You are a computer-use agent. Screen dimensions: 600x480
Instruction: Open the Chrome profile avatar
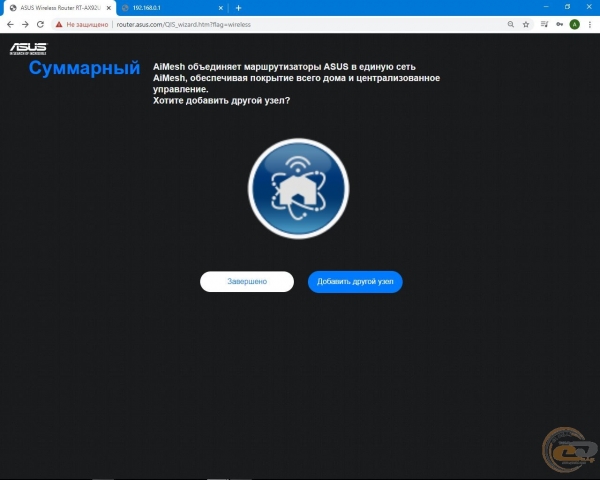pos(574,24)
